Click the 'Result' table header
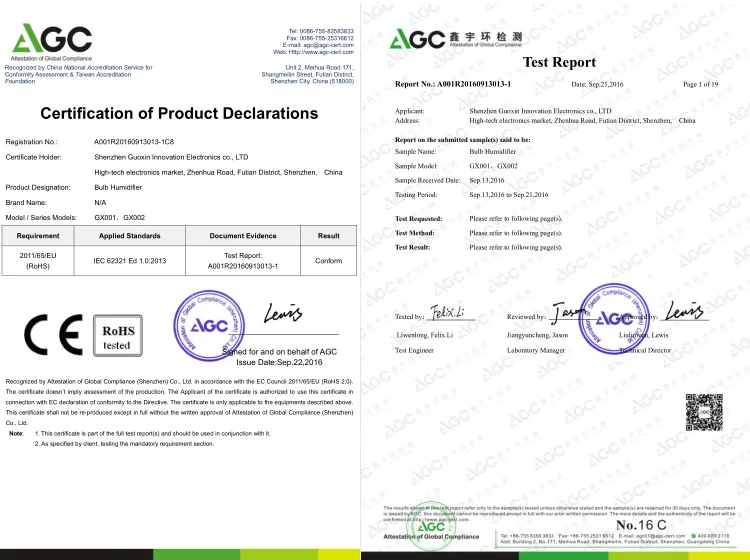The image size is (750, 560). click(329, 236)
